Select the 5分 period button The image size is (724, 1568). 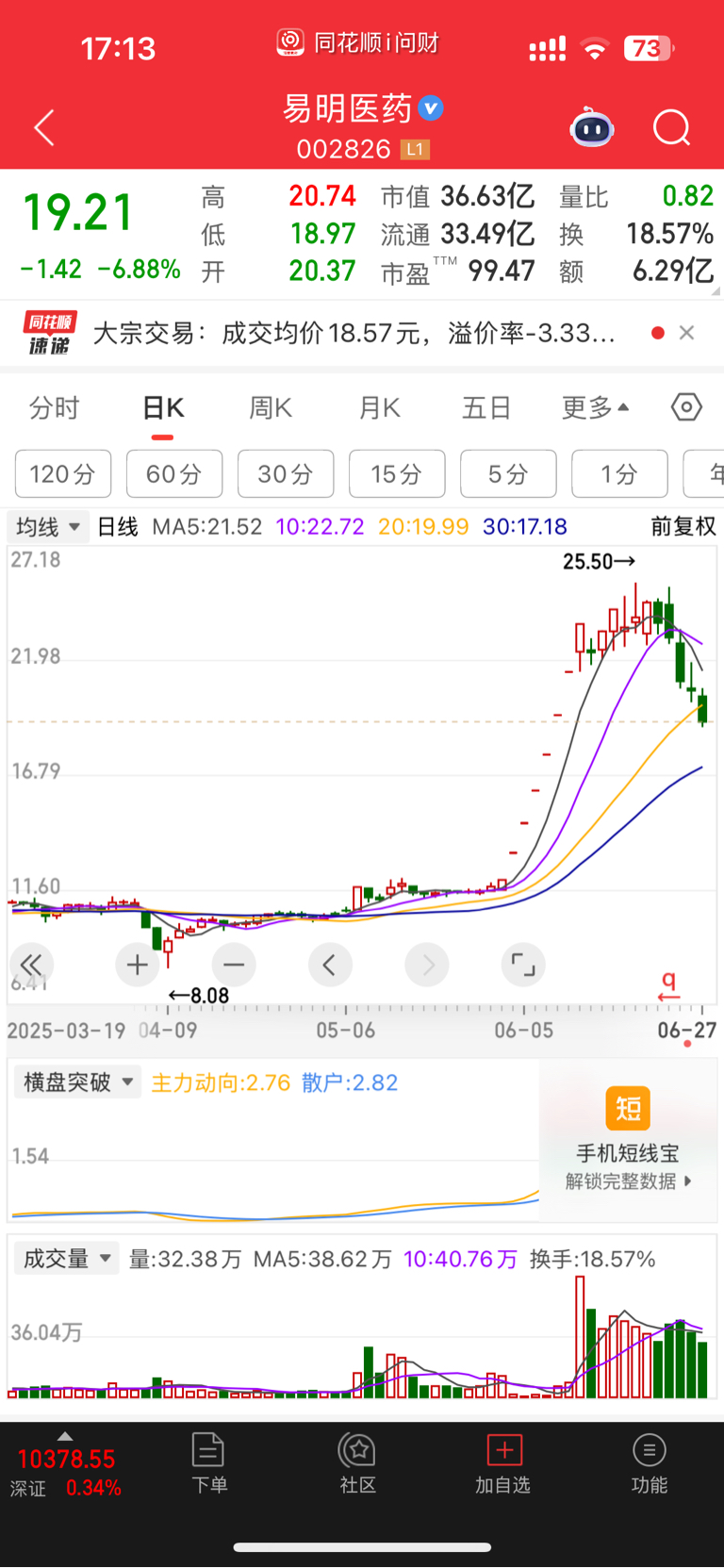pos(508,473)
